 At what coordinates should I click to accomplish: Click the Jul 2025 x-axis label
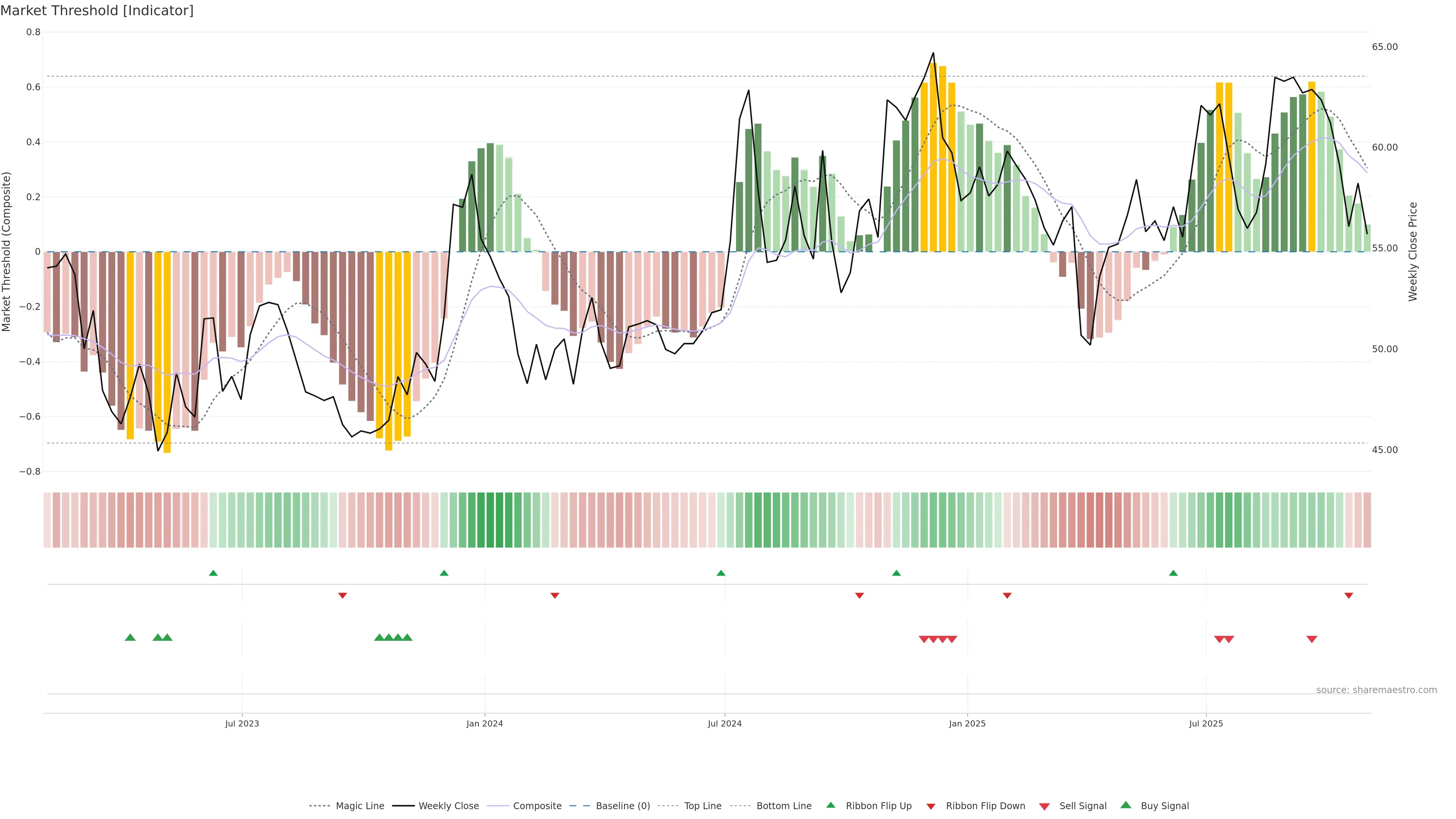point(1206,723)
